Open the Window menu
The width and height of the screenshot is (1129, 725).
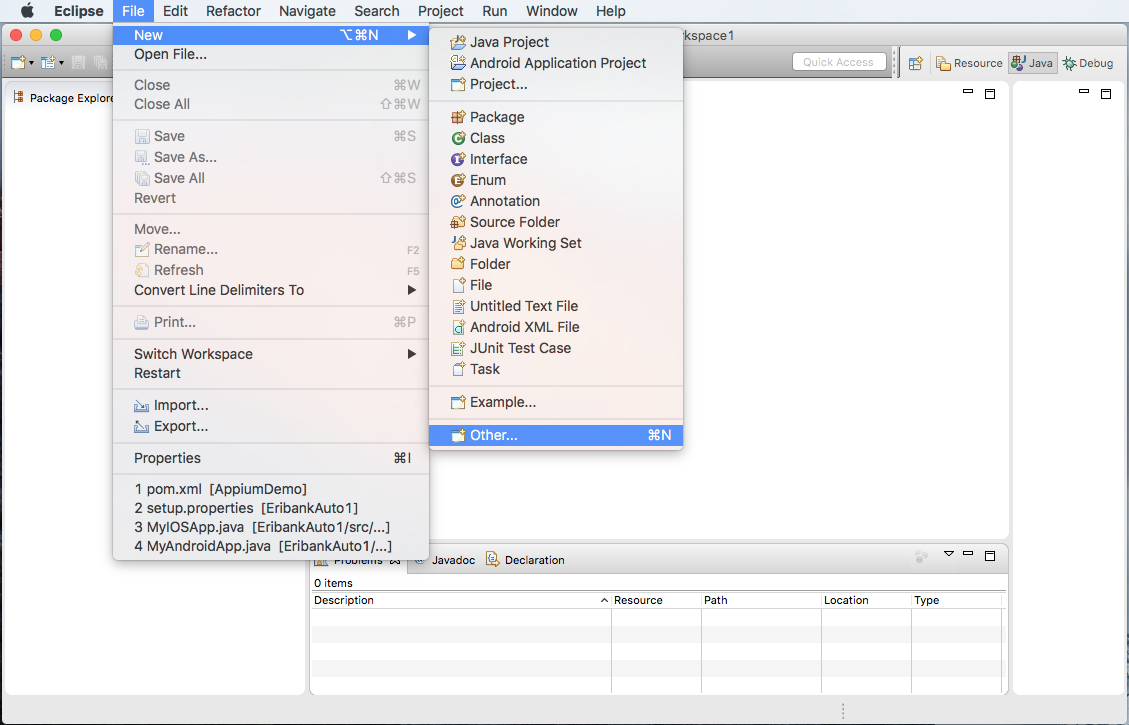pyautogui.click(x=552, y=11)
